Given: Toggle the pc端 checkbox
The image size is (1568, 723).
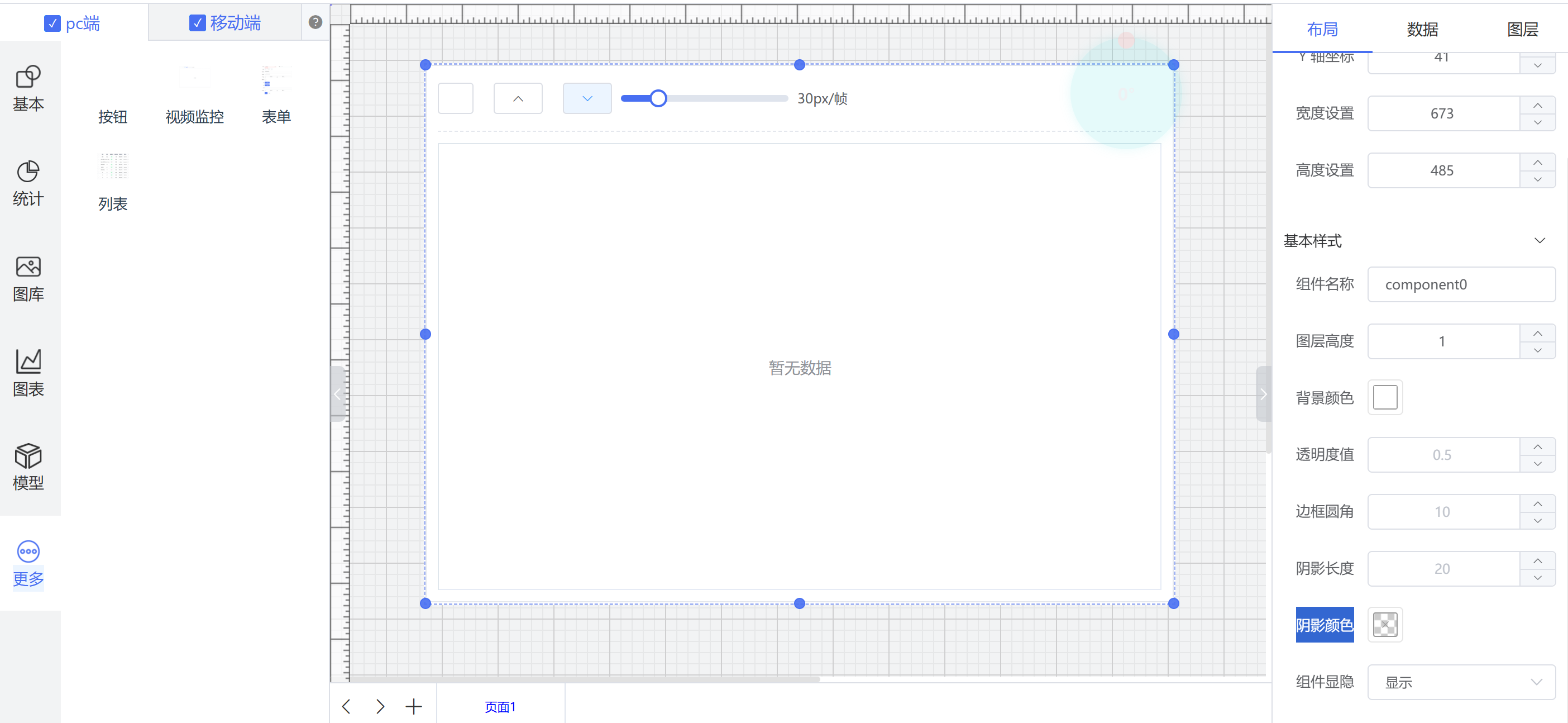Looking at the screenshot, I should (52, 23).
